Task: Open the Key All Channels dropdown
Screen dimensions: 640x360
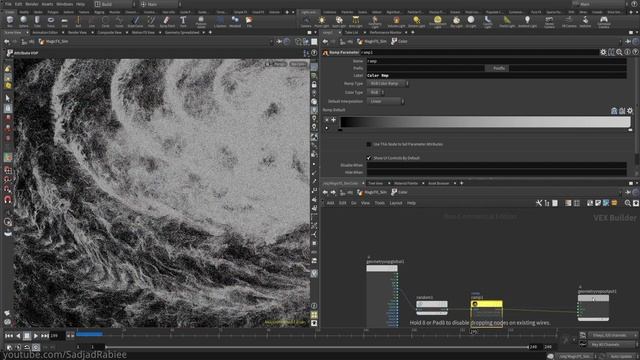Action: coord(612,344)
